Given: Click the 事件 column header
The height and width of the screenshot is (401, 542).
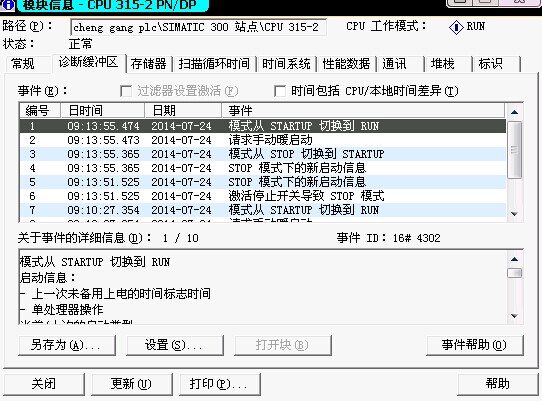Looking at the screenshot, I should tap(363, 111).
